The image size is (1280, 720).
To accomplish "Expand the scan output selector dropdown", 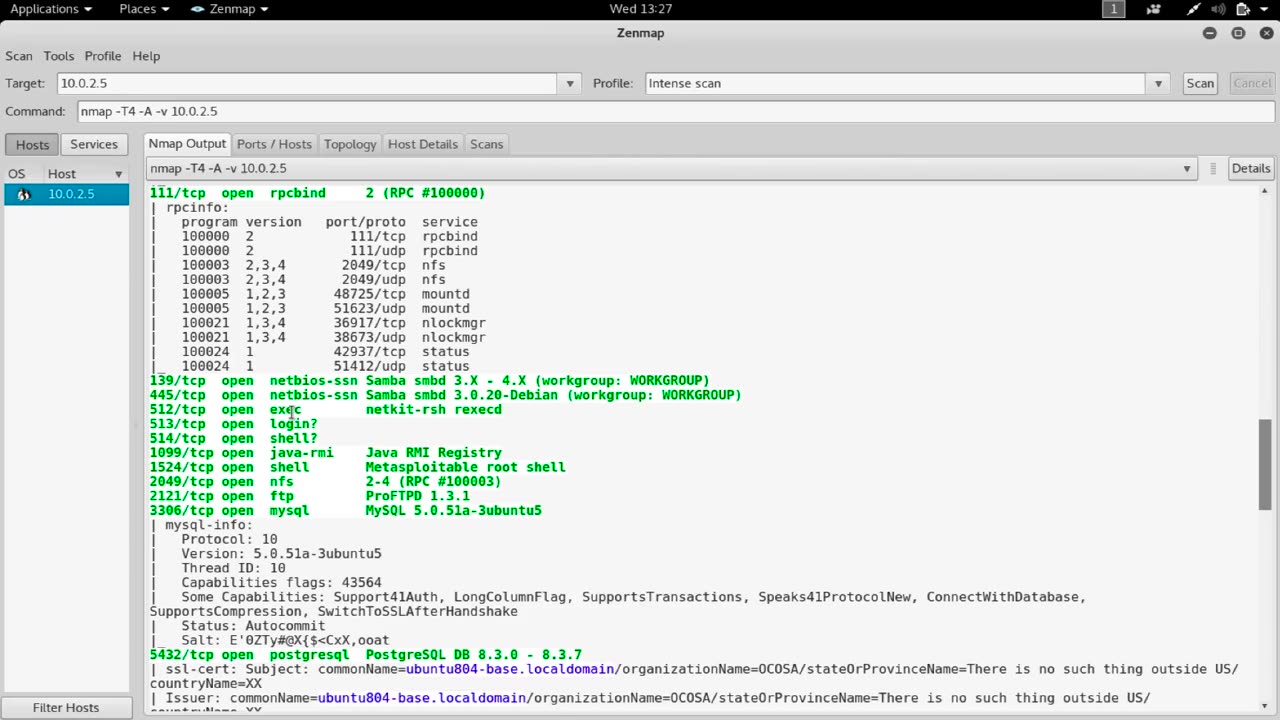I will click(1187, 169).
